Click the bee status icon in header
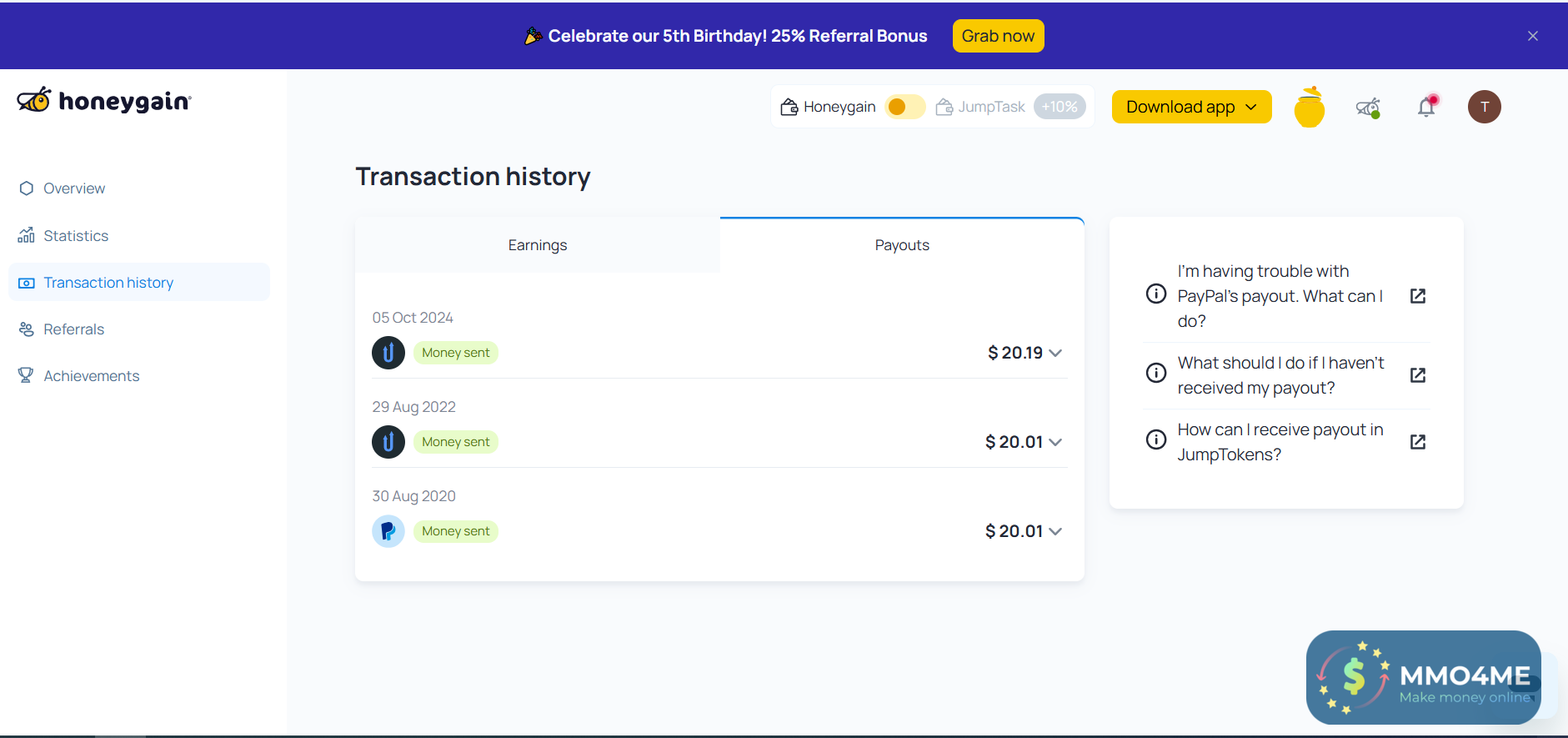The width and height of the screenshot is (1568, 738). [1368, 108]
